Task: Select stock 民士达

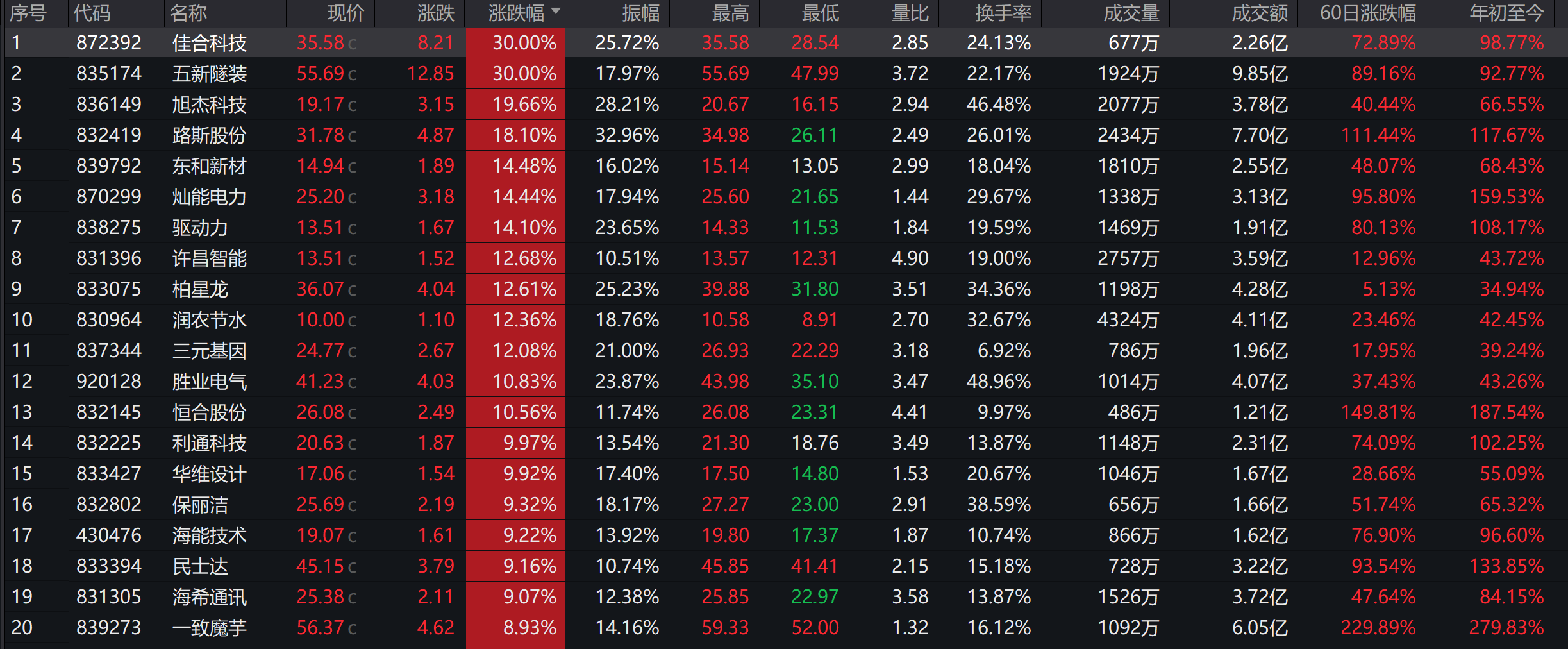Action: coord(200,566)
